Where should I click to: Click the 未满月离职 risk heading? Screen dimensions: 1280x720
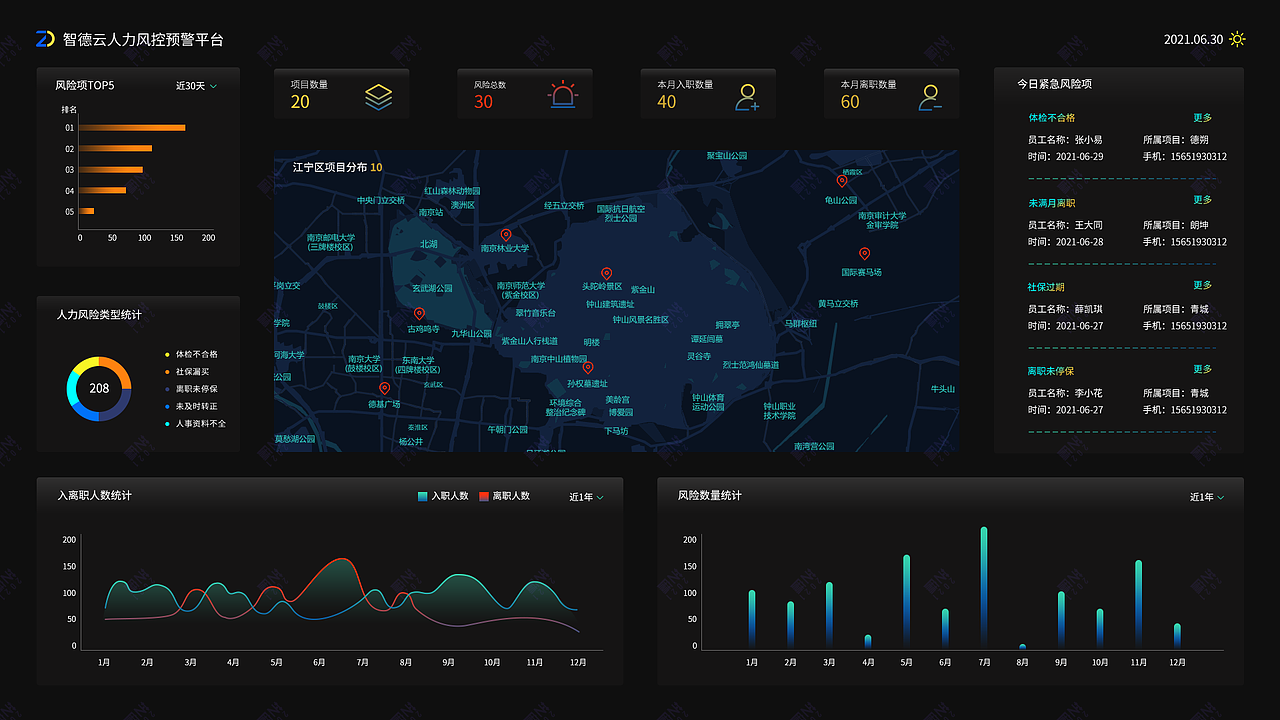pyautogui.click(x=1052, y=203)
